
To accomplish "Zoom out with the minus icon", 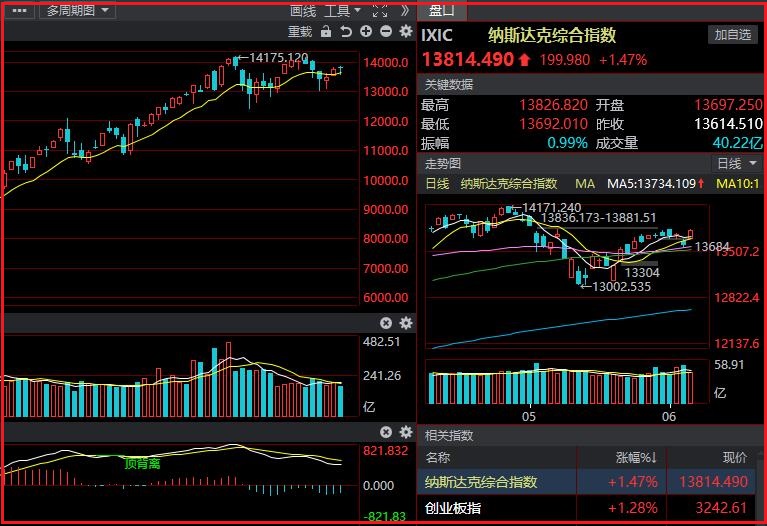I will (386, 32).
